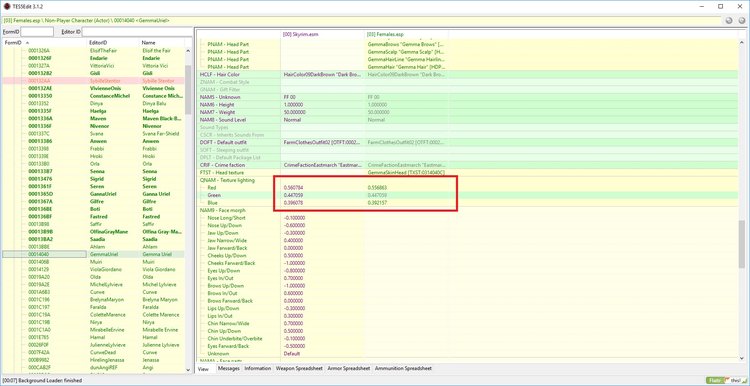Screen dimensions: 750x386
Task: Open the Weapon Spreadsheet tab
Action: (299, 369)
